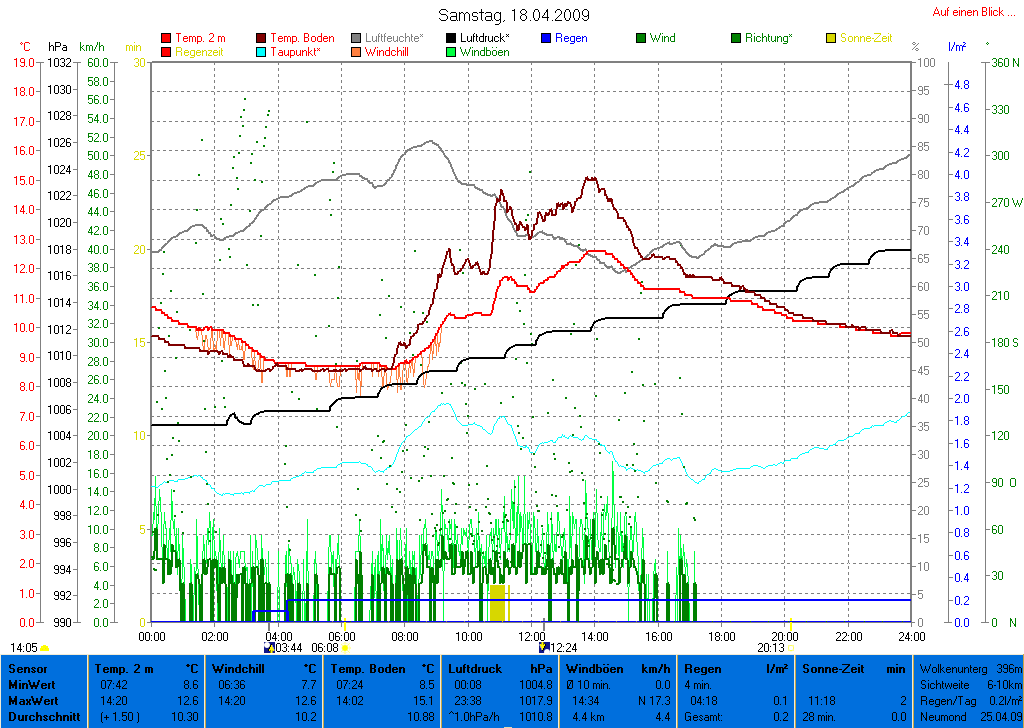
Task: Click the red Temp. 2 m legend swatch
Action: click(166, 38)
